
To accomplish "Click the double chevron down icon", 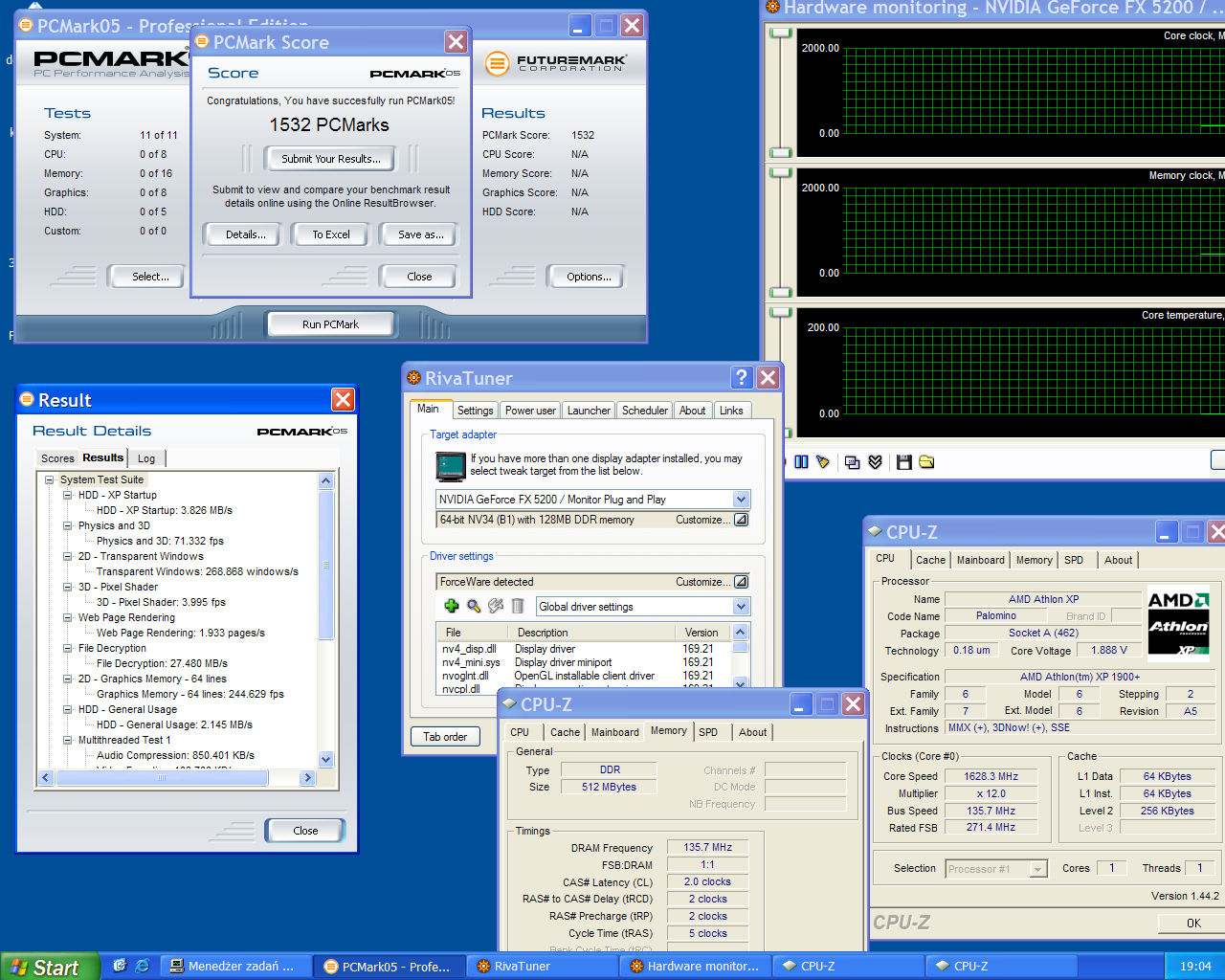I will click(x=875, y=462).
